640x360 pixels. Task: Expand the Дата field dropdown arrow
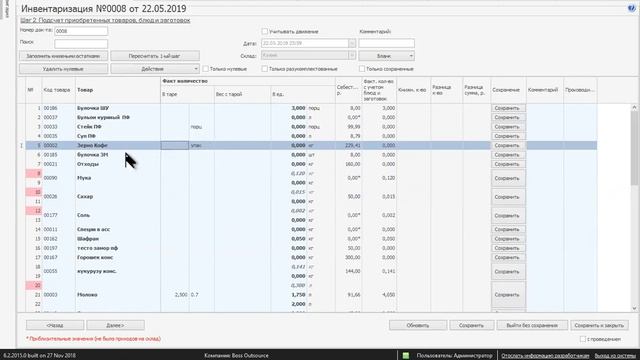coord(352,43)
